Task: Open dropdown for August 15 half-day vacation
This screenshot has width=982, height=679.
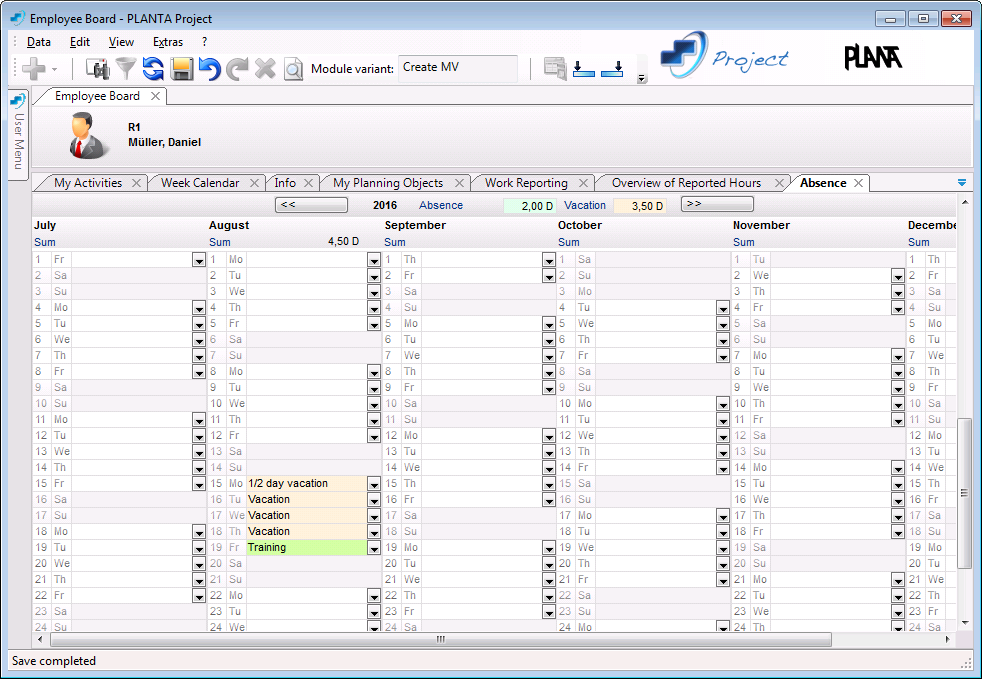Action: pos(374,484)
